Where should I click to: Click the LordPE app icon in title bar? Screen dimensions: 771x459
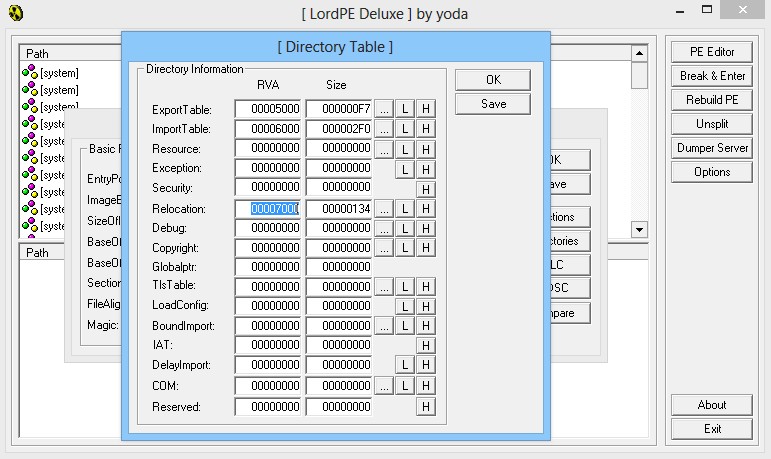point(16,13)
